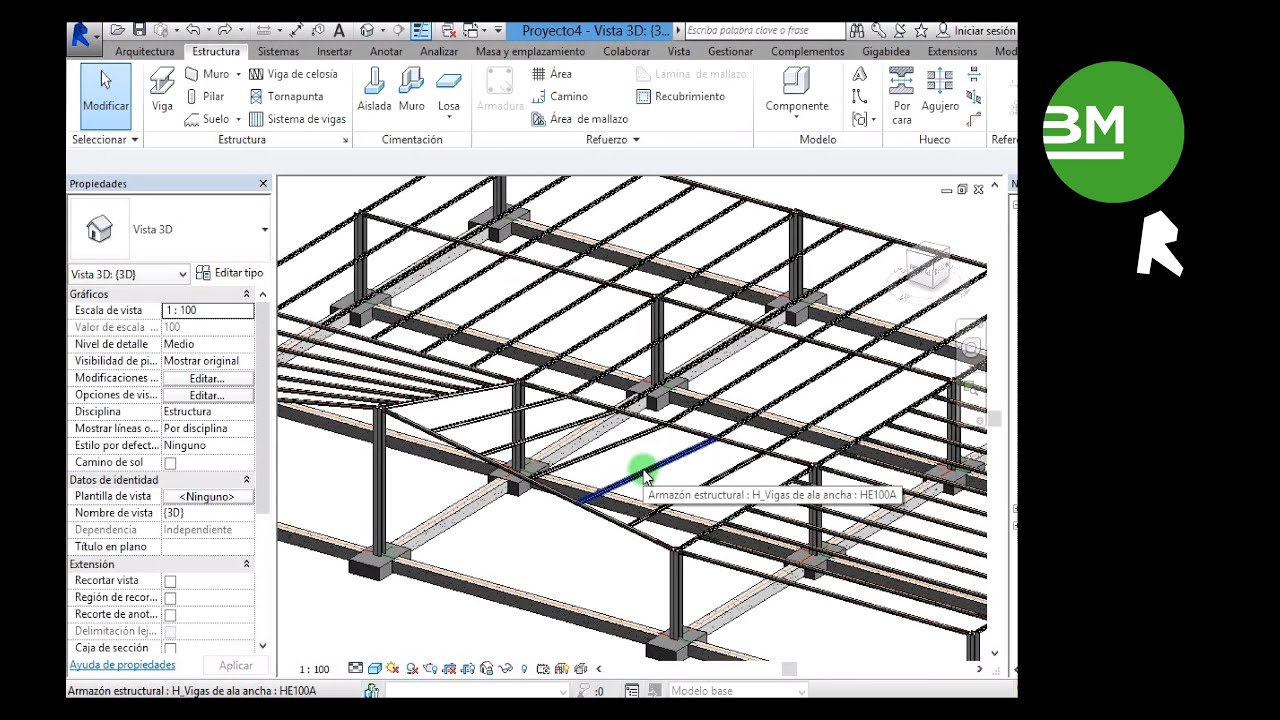Select the Agujero shaft opening tool
This screenshot has height=720, width=1280.
[x=940, y=90]
